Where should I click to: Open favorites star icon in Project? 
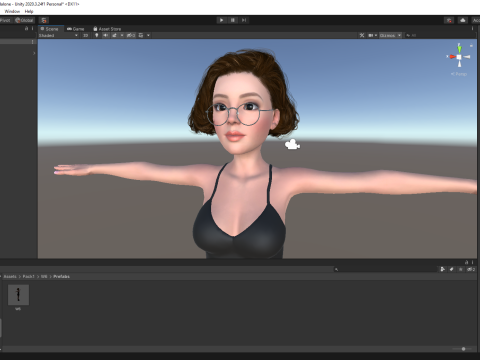click(x=461, y=269)
